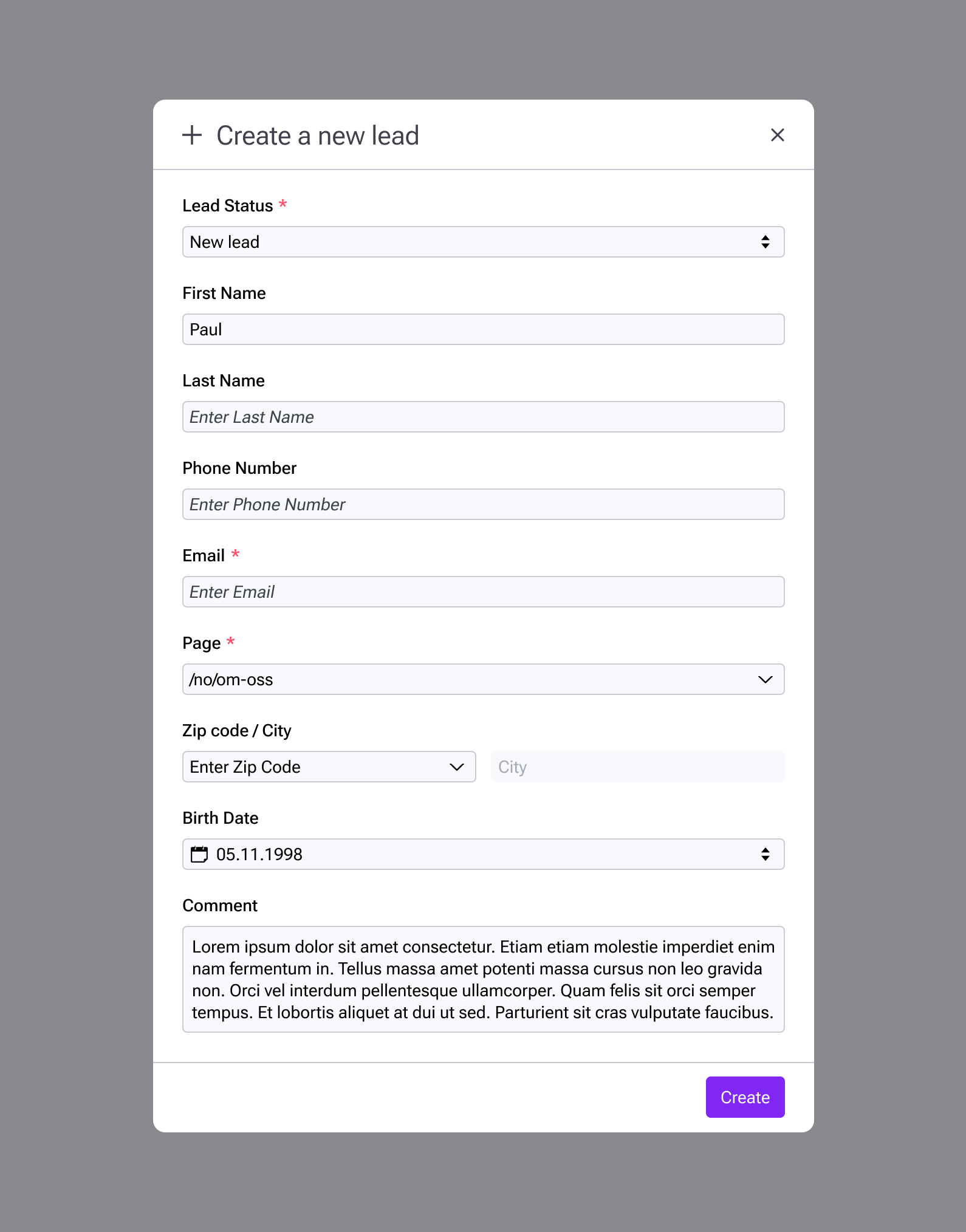The image size is (966, 1232).
Task: Click the First Name field containing Paul
Action: 483,329
